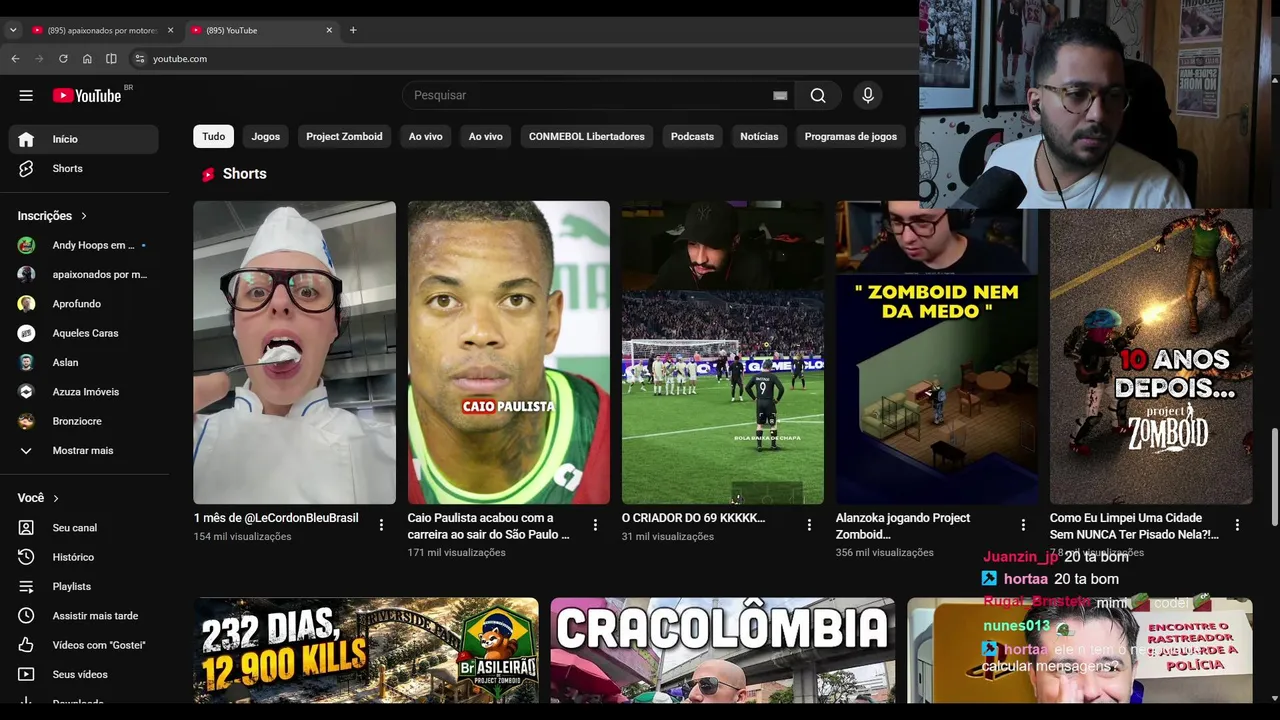Viewport: 1280px width, 720px height.
Task: Open the Azuza Imóveis channel
Action: pos(84,392)
